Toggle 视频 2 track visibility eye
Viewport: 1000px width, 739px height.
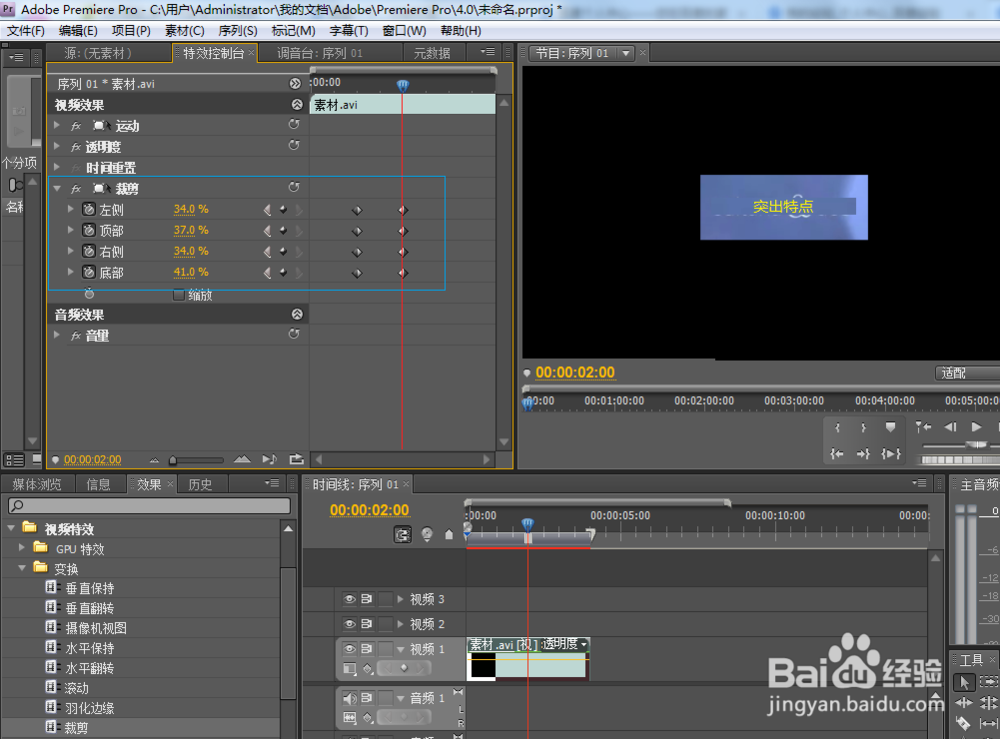pos(349,624)
